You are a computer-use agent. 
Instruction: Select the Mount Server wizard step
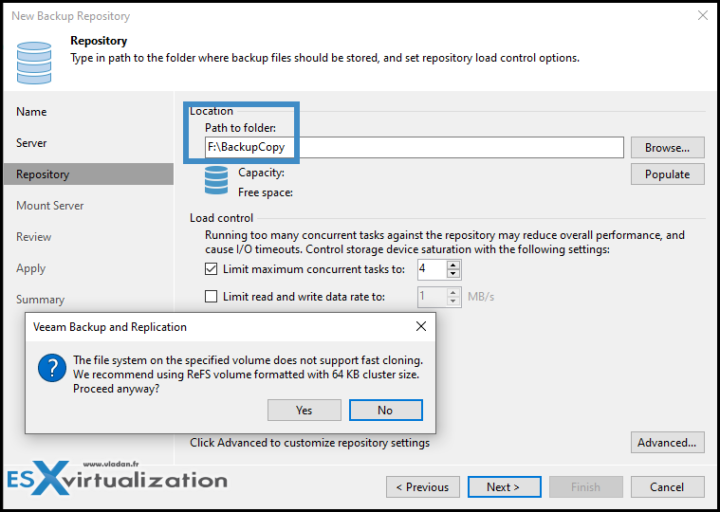coord(50,205)
